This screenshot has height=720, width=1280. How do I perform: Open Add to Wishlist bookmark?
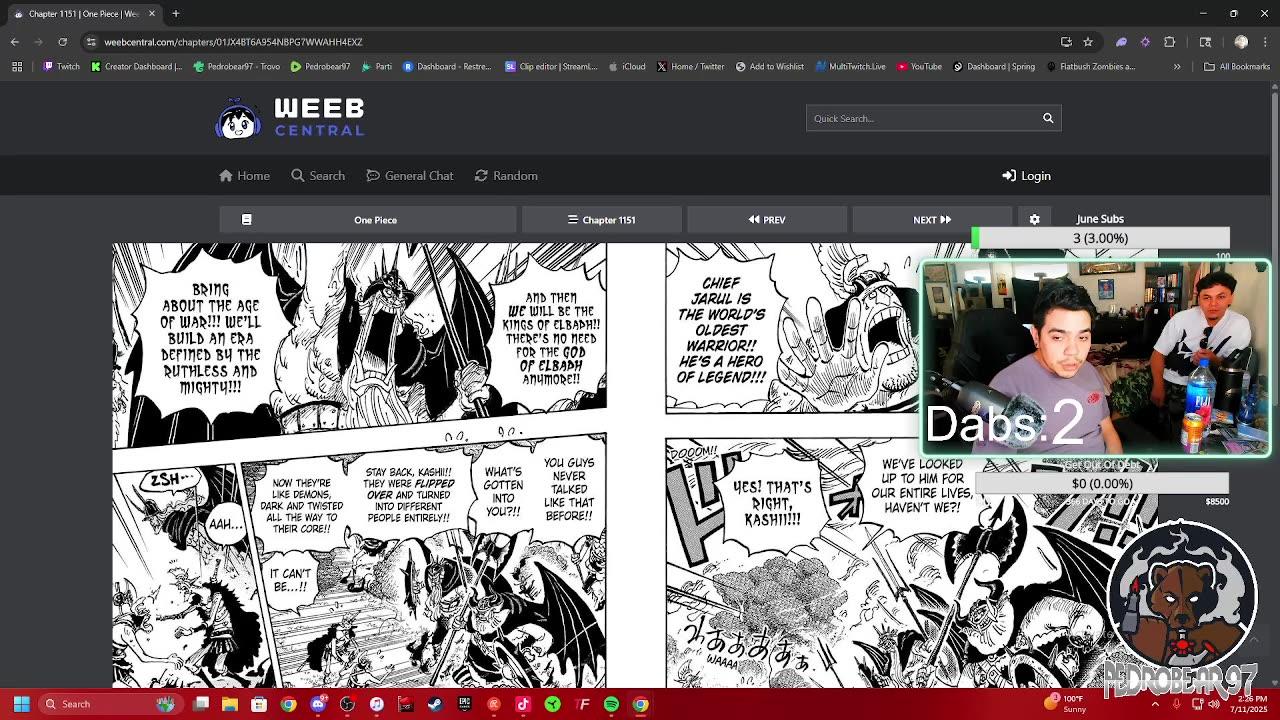pyautogui.click(x=769, y=67)
